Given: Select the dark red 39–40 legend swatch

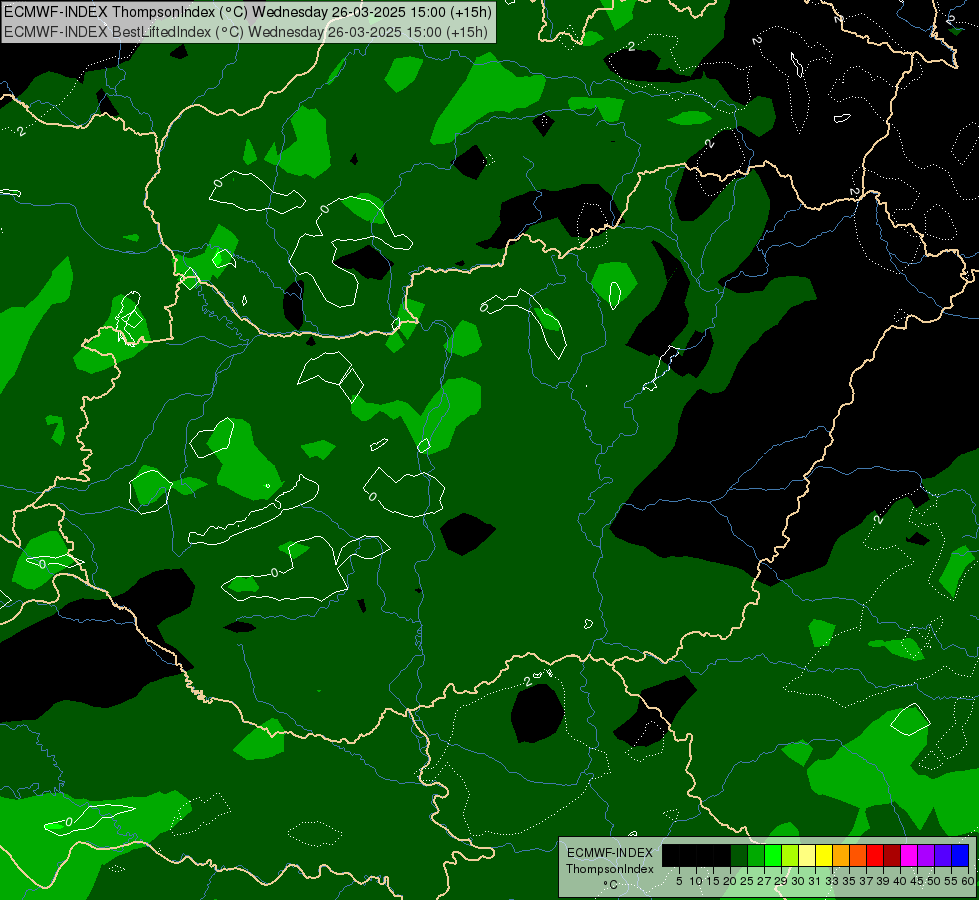Looking at the screenshot, I should tap(892, 856).
